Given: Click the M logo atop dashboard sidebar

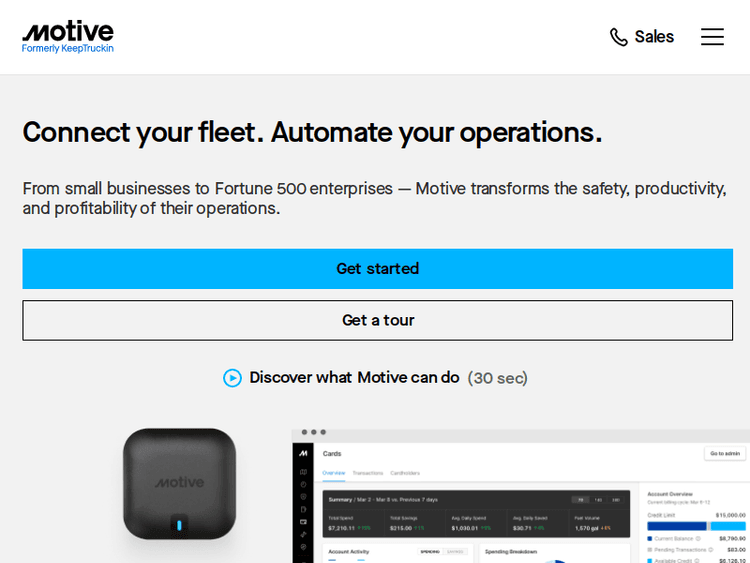Looking at the screenshot, I should pos(303,453).
